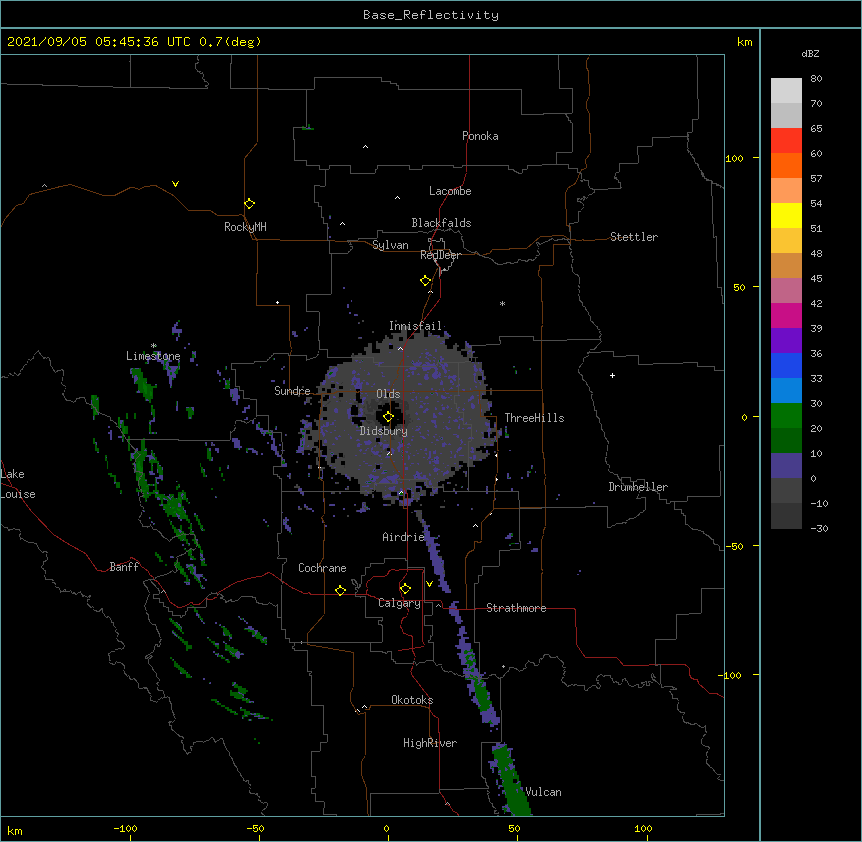Click the HighRiver city label
The image size is (862, 842).
[x=430, y=743]
